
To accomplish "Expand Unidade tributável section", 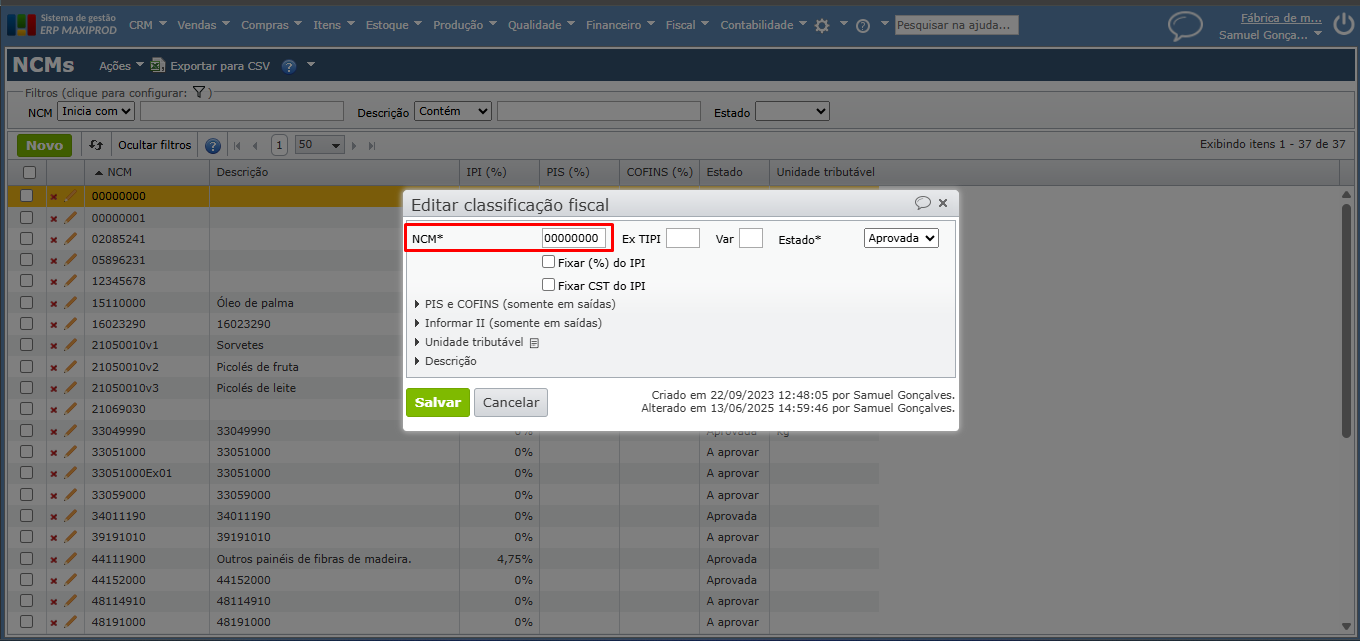I will tap(468, 342).
